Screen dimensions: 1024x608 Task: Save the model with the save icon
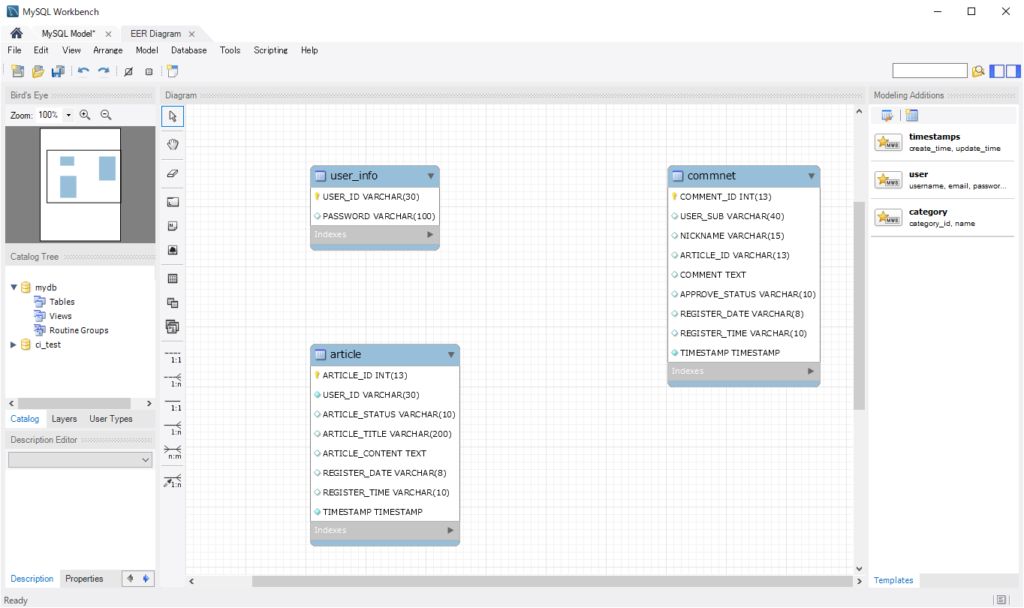click(x=58, y=71)
